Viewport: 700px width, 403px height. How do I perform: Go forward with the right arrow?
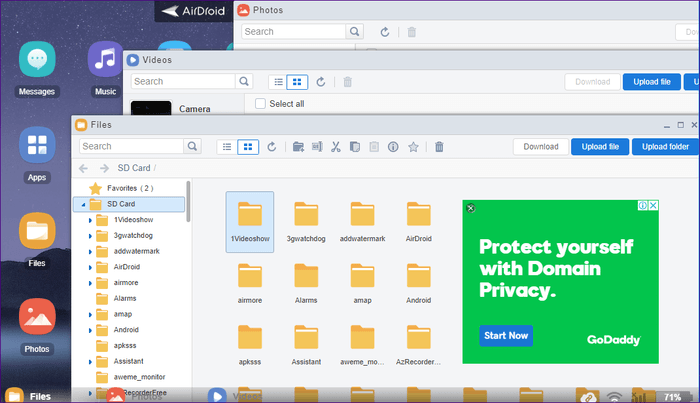point(104,168)
